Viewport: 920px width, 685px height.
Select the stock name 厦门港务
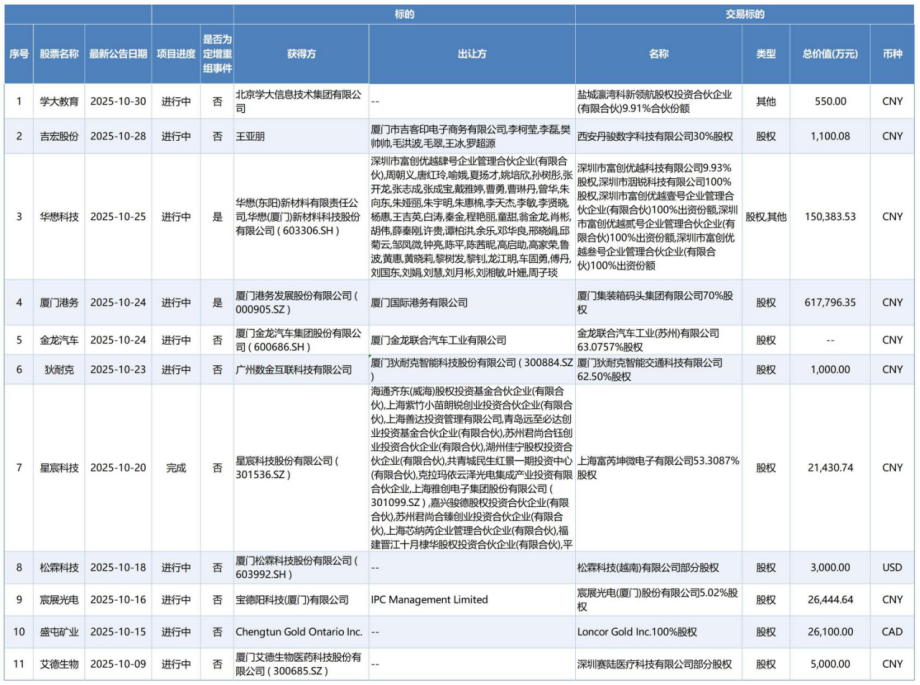pyautogui.click(x=59, y=303)
